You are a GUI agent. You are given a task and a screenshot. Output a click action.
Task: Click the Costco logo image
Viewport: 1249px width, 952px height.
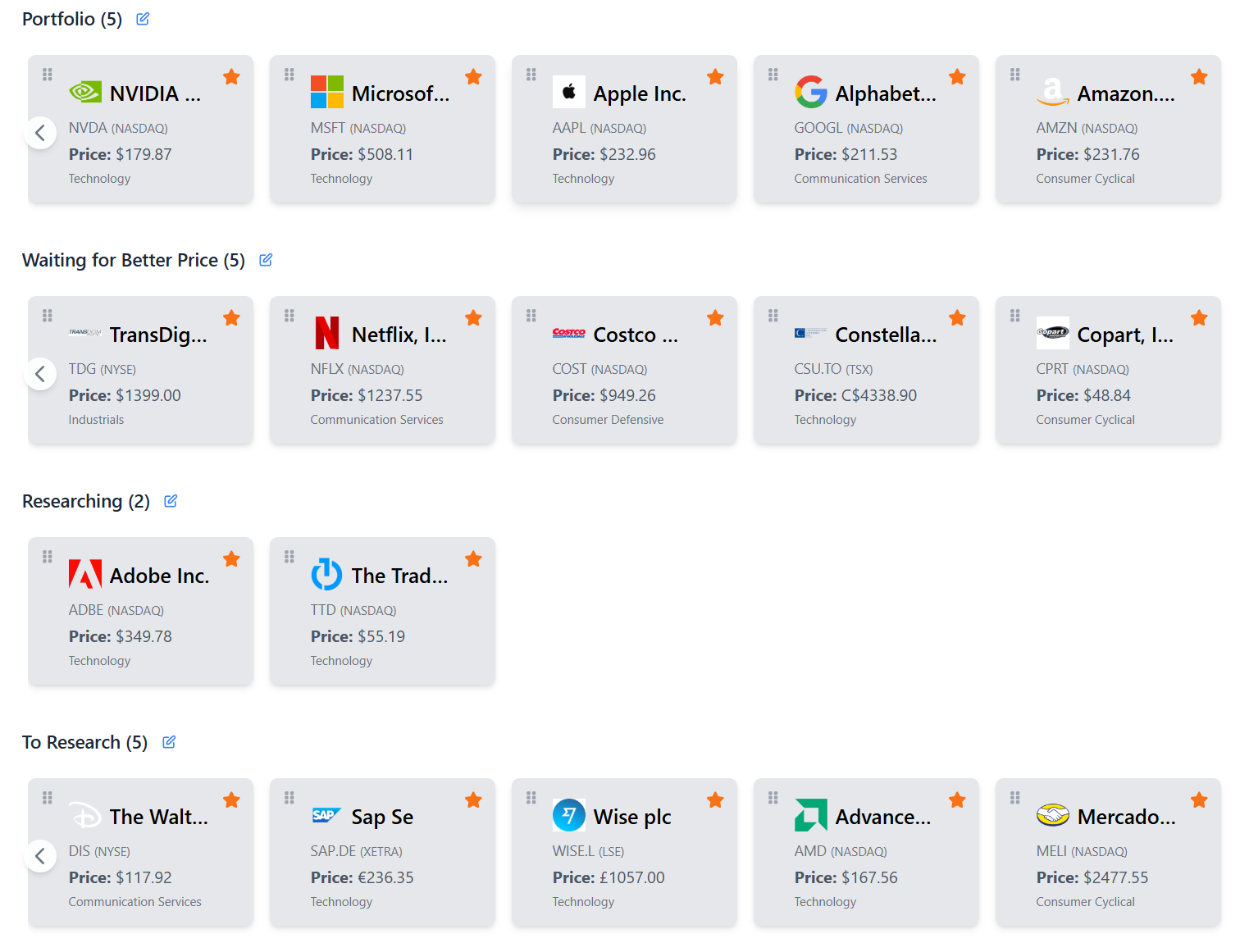click(569, 333)
